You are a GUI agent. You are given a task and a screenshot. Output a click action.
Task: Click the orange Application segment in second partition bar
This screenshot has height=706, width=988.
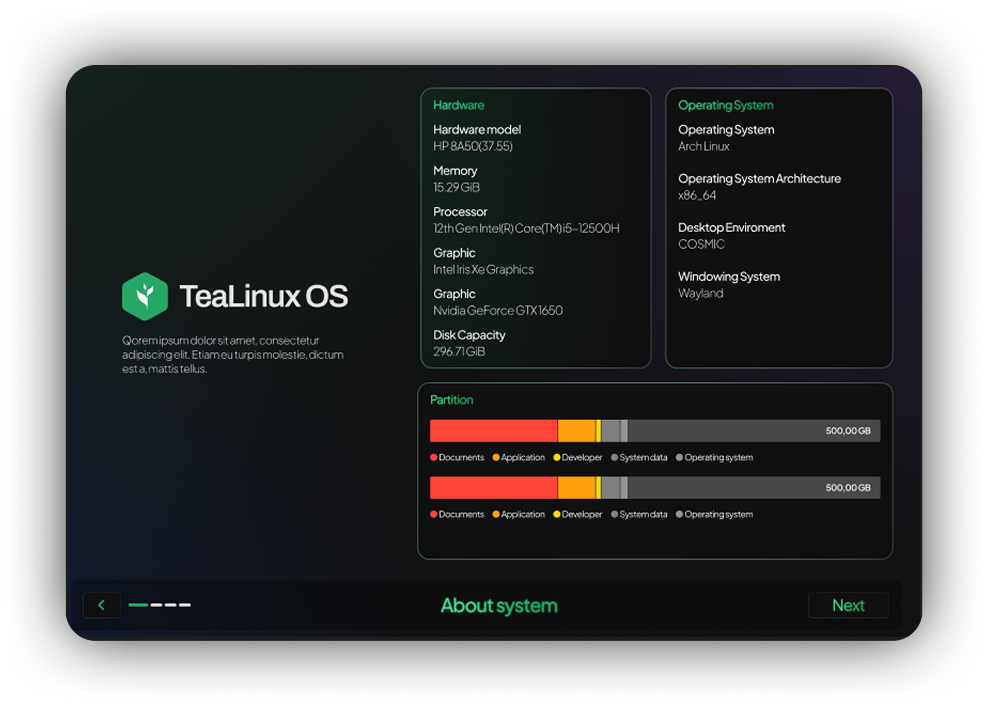pyautogui.click(x=577, y=487)
